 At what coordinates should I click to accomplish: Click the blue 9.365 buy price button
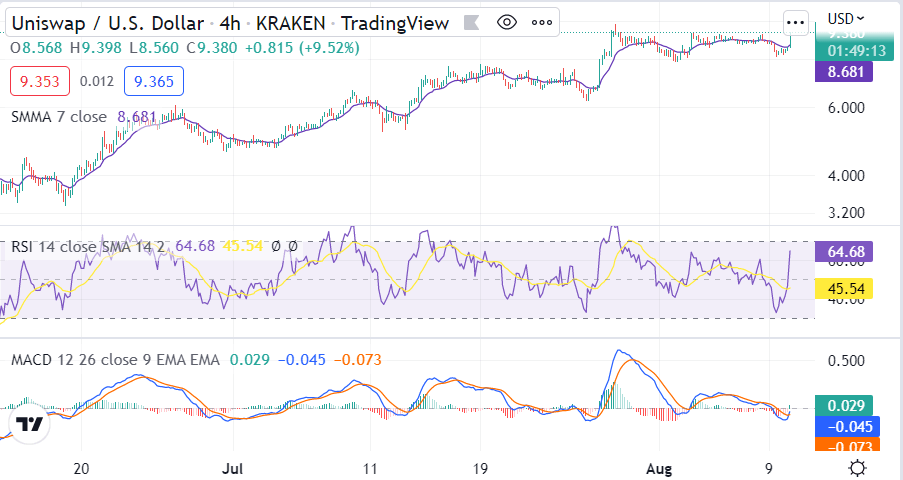coord(154,81)
